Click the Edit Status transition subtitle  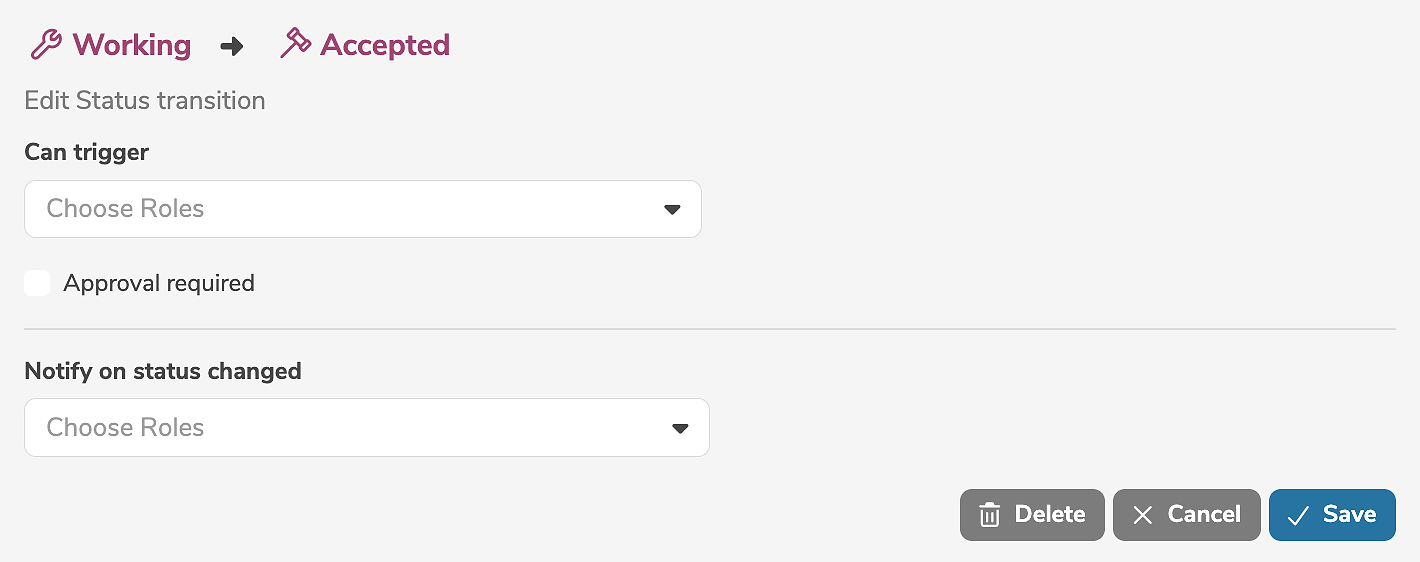(x=145, y=101)
